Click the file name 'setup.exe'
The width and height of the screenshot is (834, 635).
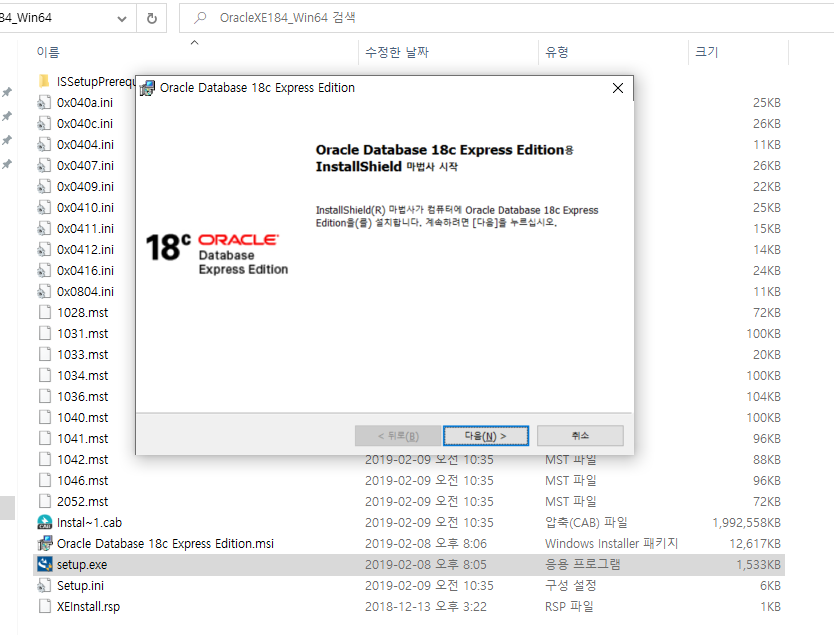[82, 565]
